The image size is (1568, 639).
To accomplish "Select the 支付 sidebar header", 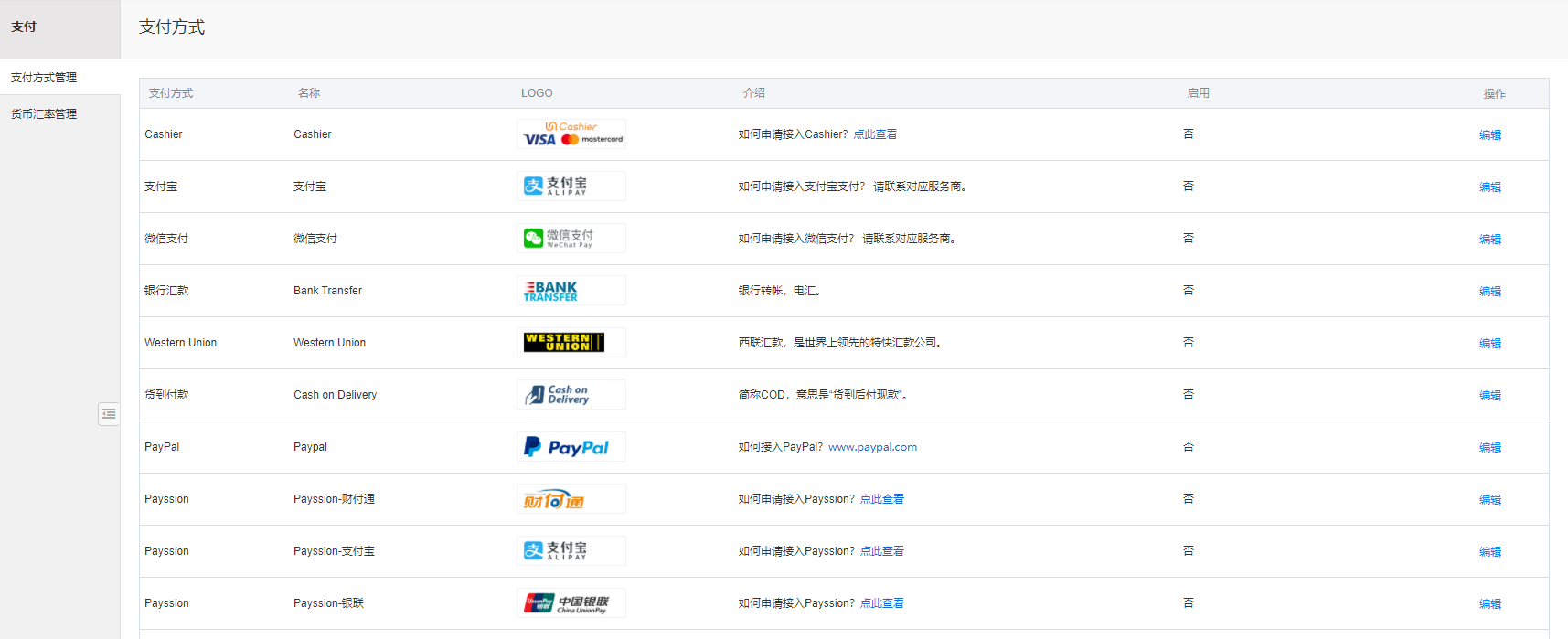I will [24, 27].
